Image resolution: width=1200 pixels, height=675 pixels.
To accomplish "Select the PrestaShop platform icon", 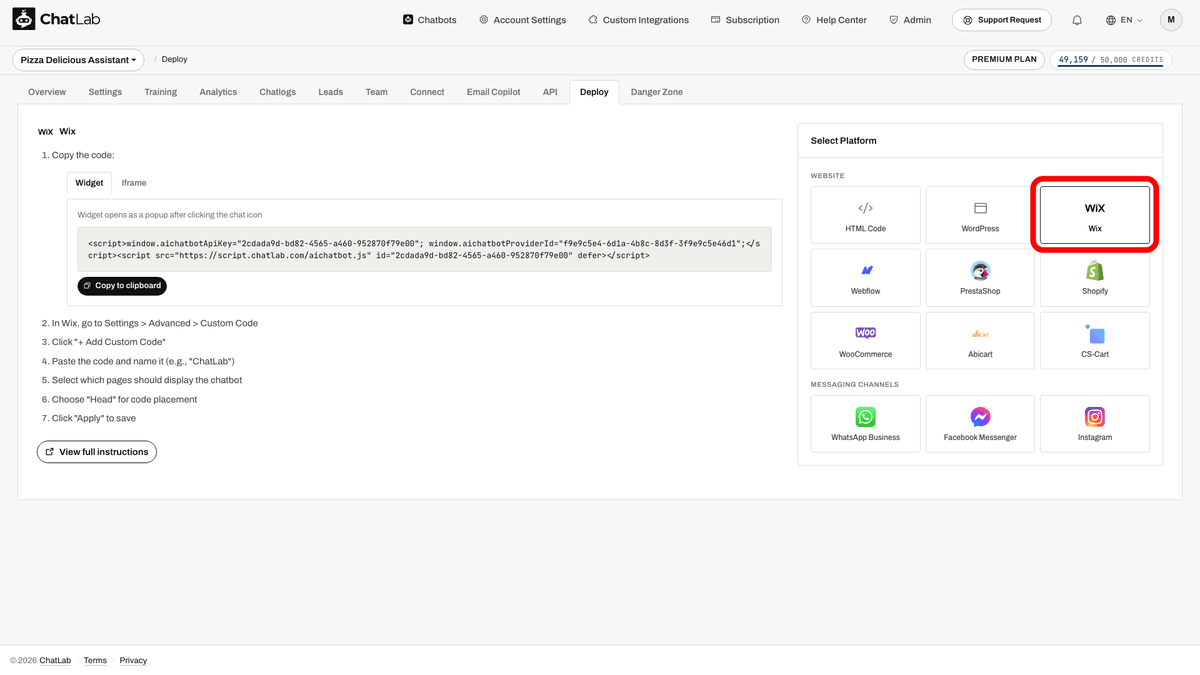I will click(980, 271).
